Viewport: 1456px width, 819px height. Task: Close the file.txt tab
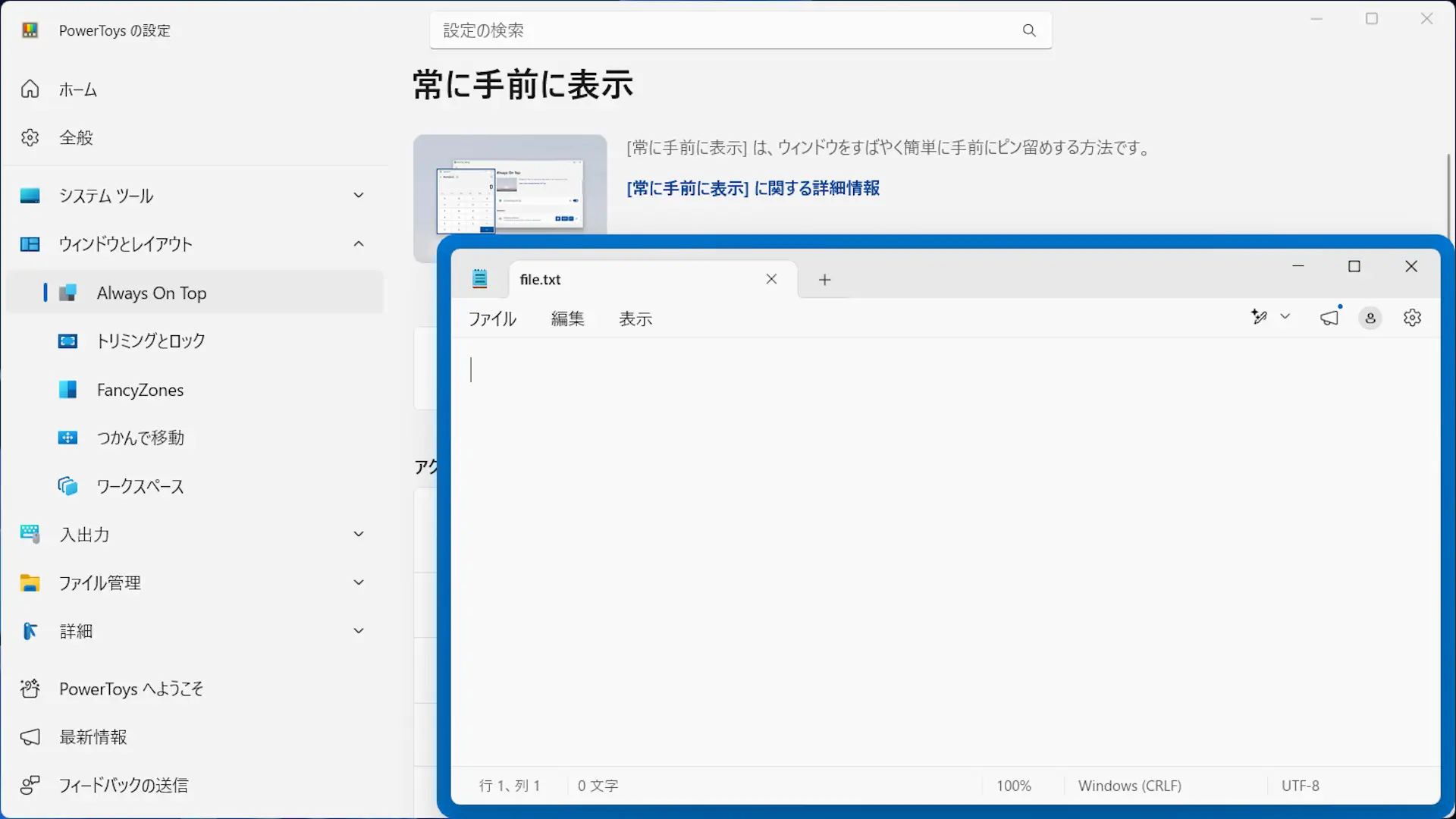click(x=771, y=279)
